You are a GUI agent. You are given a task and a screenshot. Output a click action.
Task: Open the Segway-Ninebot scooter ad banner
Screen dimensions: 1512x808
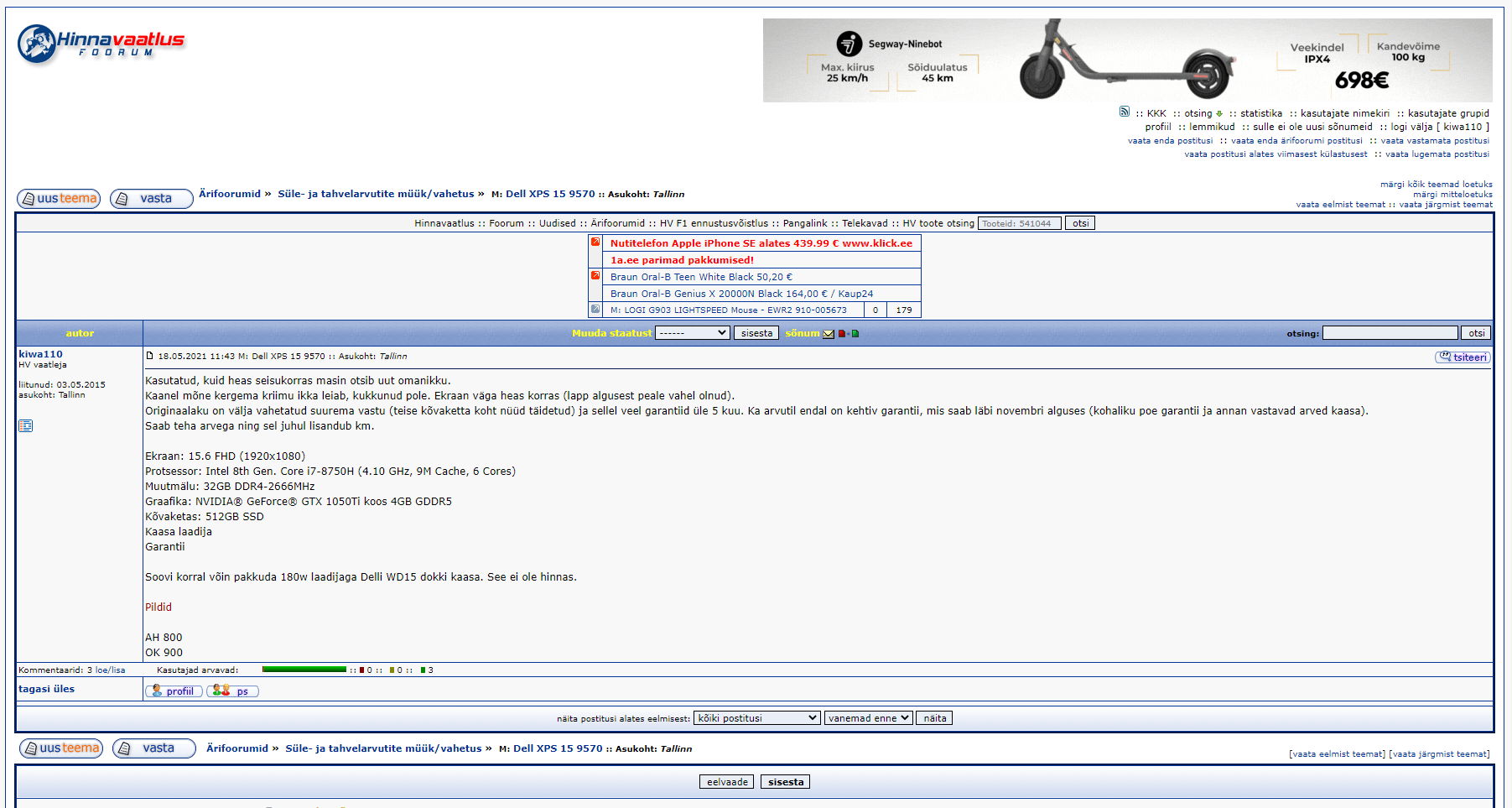(x=1127, y=60)
